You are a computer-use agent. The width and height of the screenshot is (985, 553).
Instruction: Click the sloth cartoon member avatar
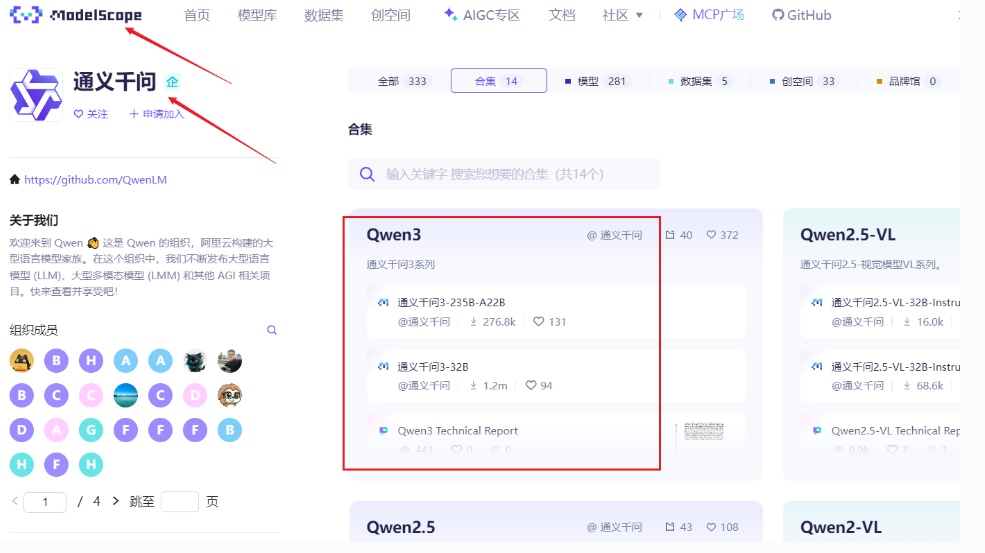[x=230, y=395]
